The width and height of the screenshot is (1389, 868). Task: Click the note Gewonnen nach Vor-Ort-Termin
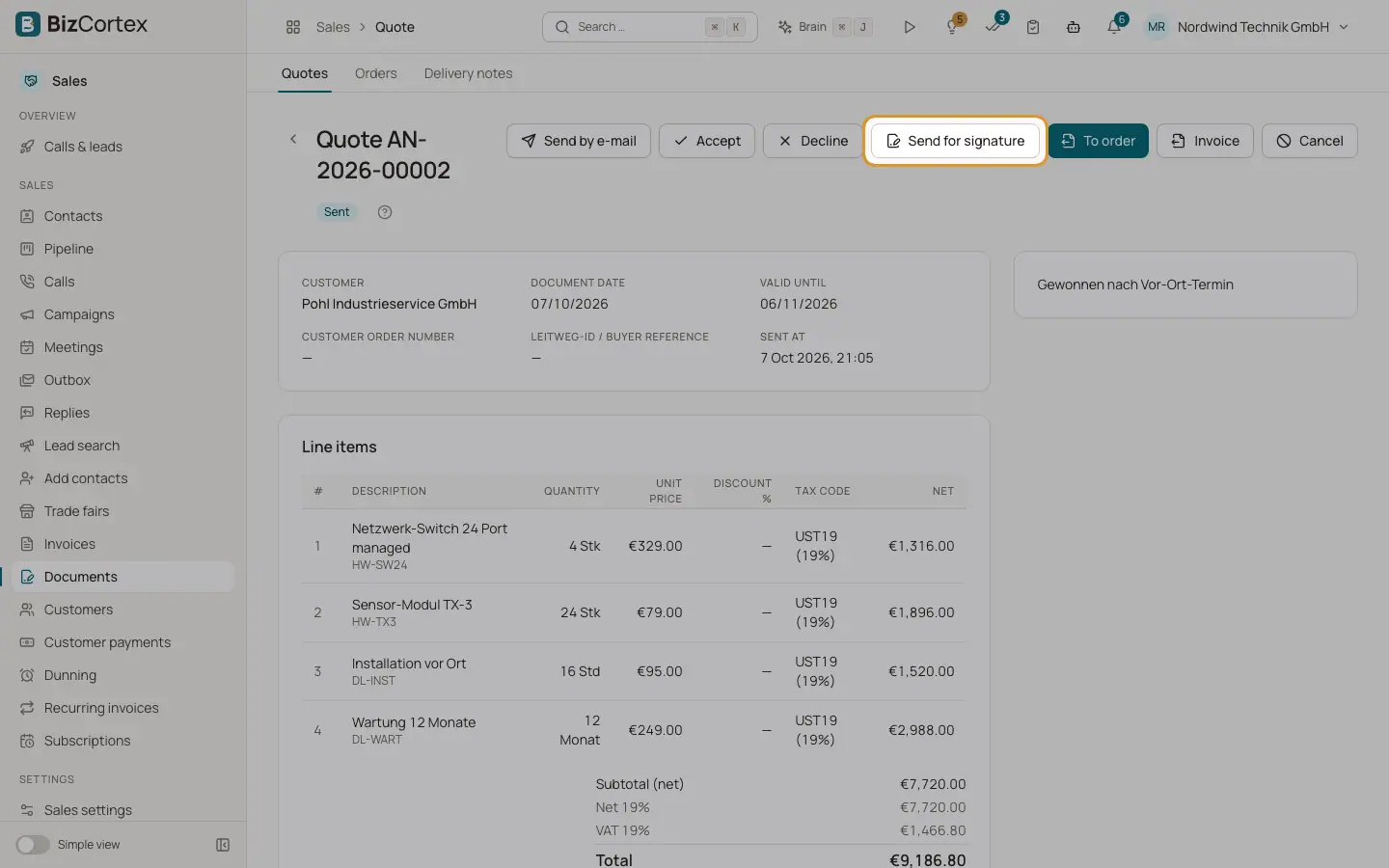point(1135,285)
